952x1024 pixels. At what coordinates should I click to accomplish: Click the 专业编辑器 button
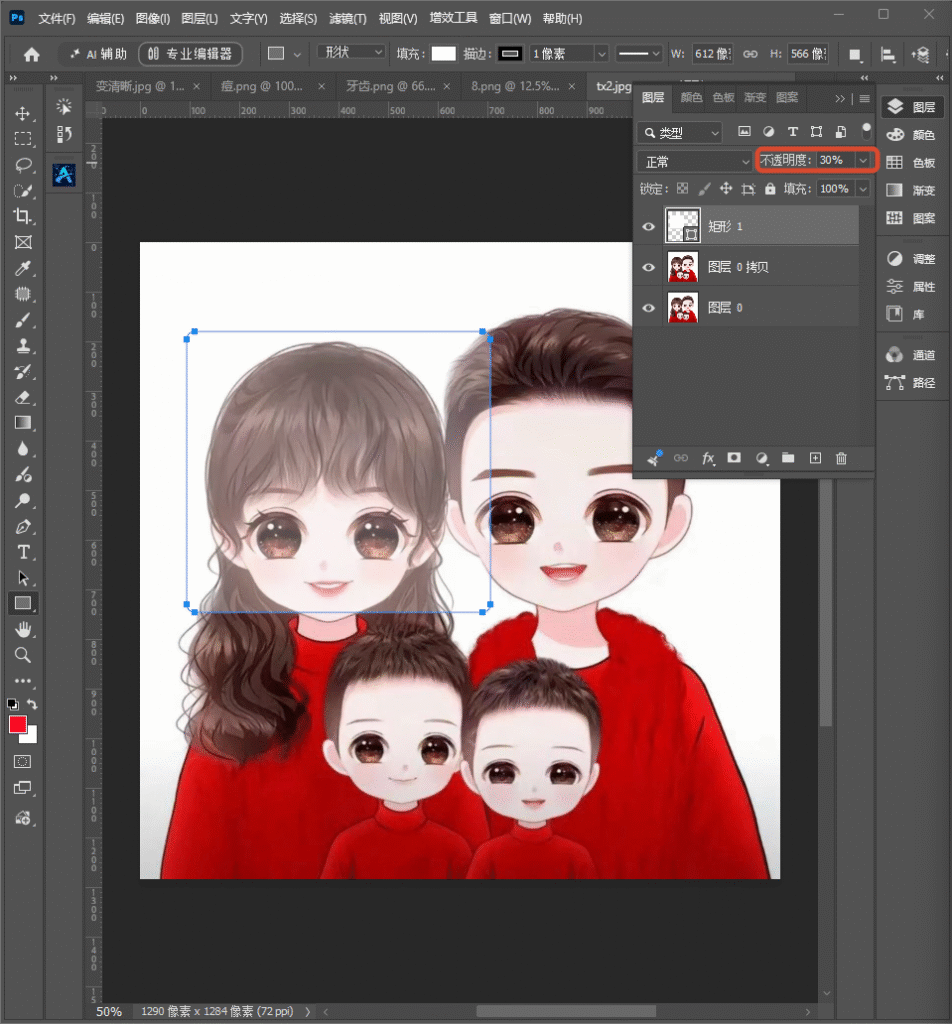coord(191,54)
